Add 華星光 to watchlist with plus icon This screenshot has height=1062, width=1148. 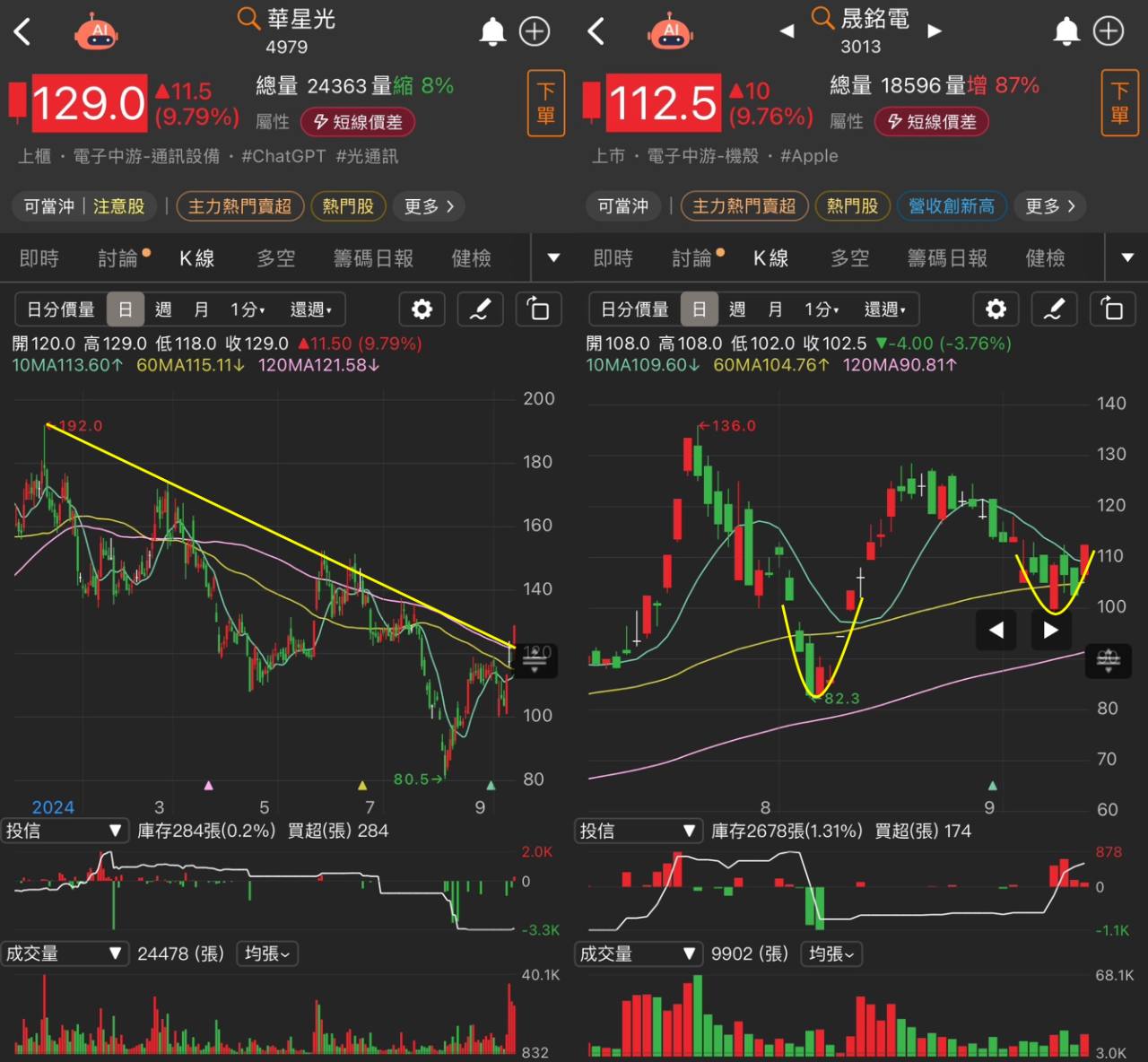tap(535, 32)
